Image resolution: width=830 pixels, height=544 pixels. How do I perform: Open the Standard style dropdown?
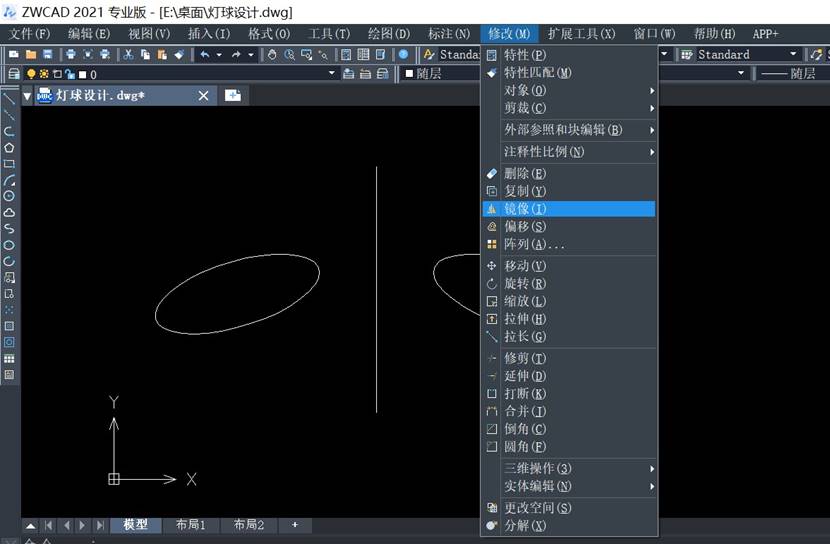793,54
